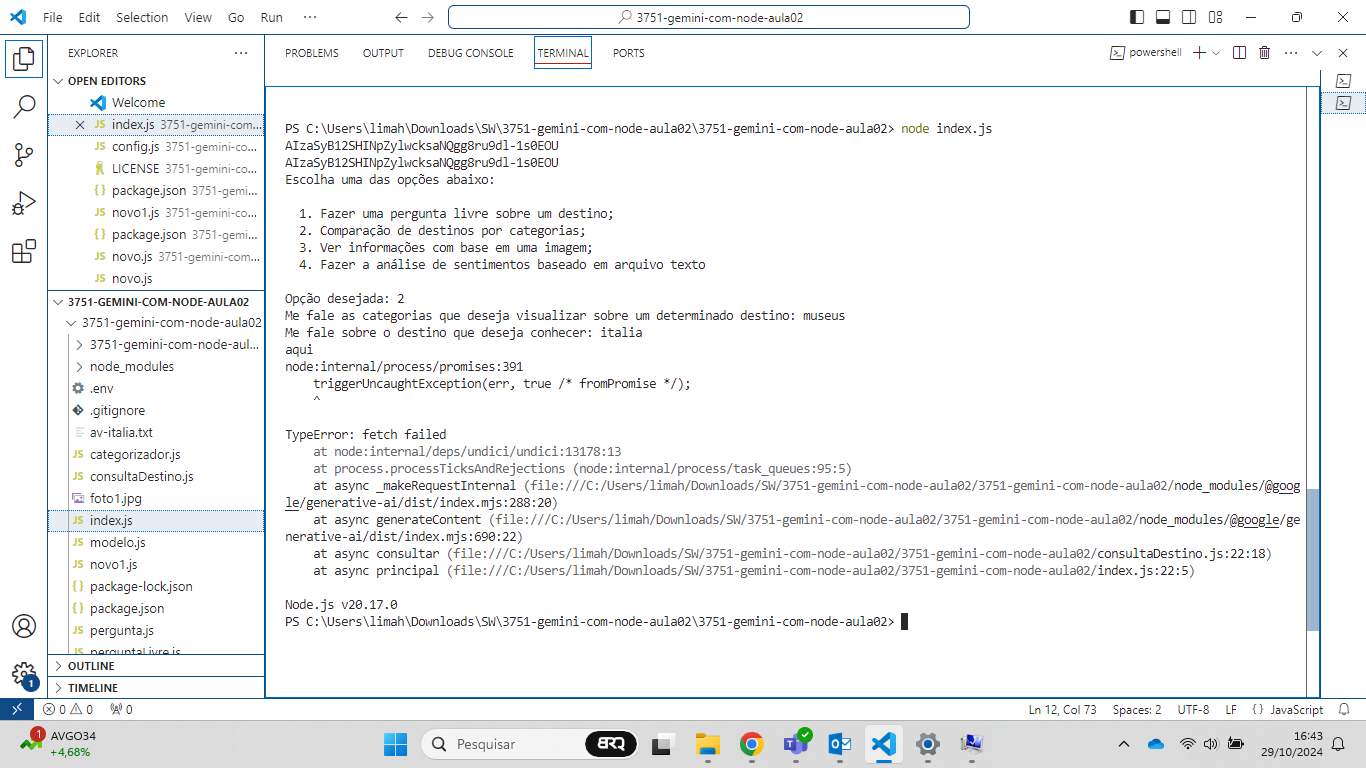This screenshot has height=768, width=1366.
Task: Change encoding via UTF-8 status entry
Action: coord(1193,709)
